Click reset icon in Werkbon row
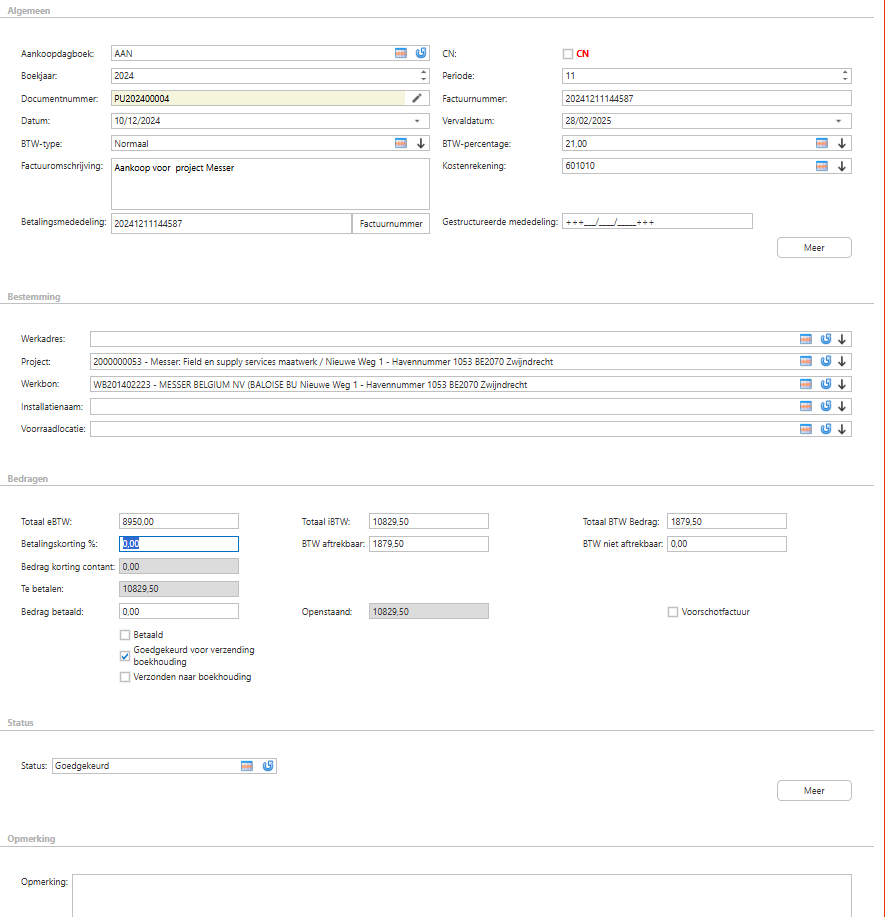 tap(826, 384)
